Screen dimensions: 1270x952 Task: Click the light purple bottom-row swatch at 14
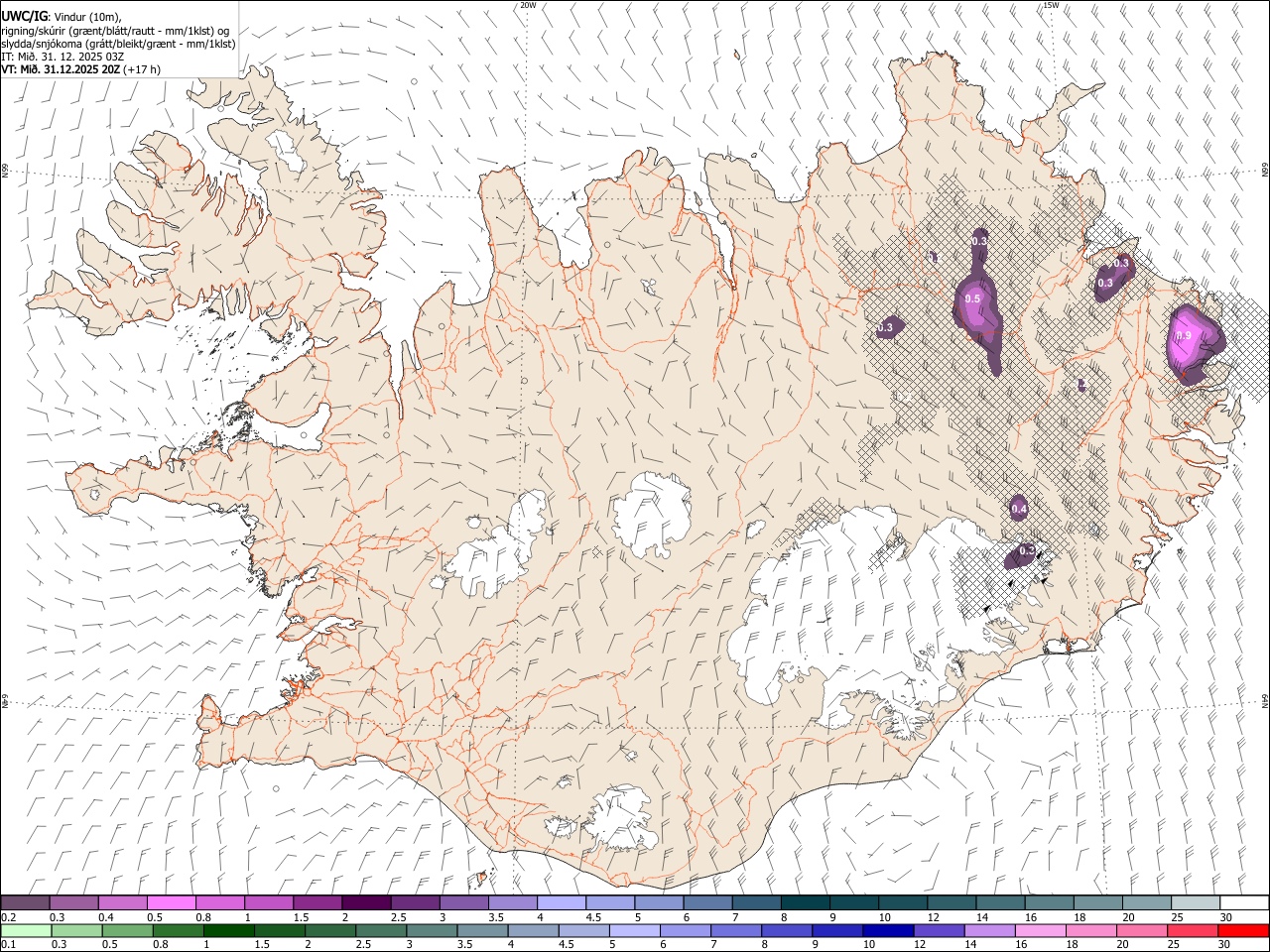(x=990, y=931)
